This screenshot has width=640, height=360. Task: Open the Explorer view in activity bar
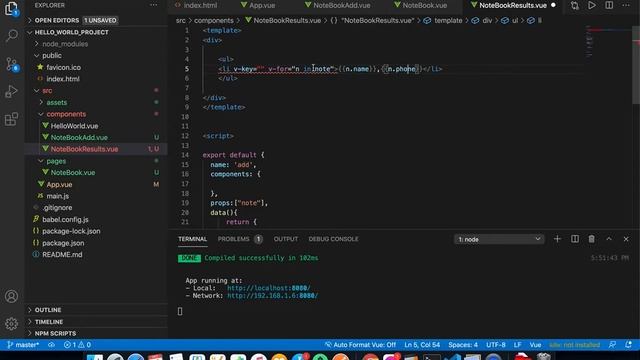click(x=11, y=8)
